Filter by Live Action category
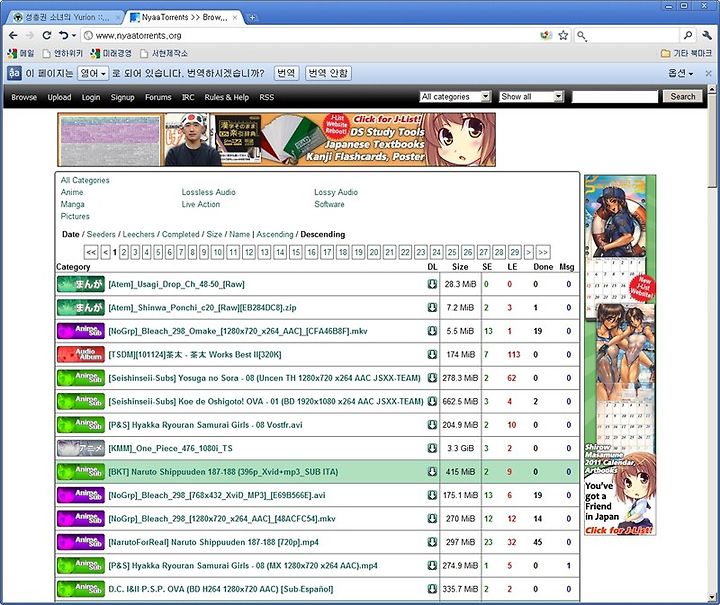The width and height of the screenshot is (720, 605). 201,204
